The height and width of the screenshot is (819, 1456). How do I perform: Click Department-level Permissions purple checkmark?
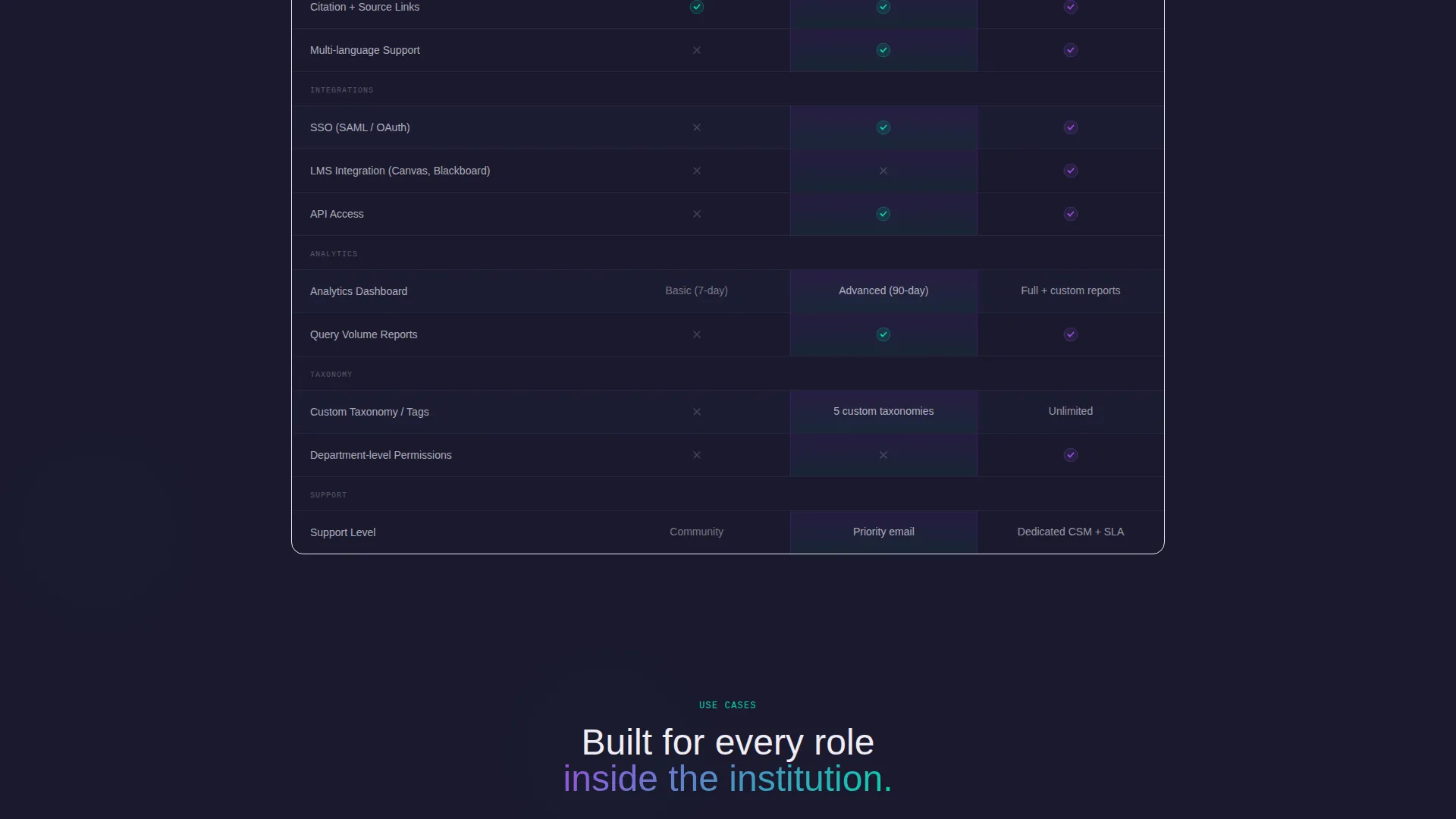pos(1070,455)
